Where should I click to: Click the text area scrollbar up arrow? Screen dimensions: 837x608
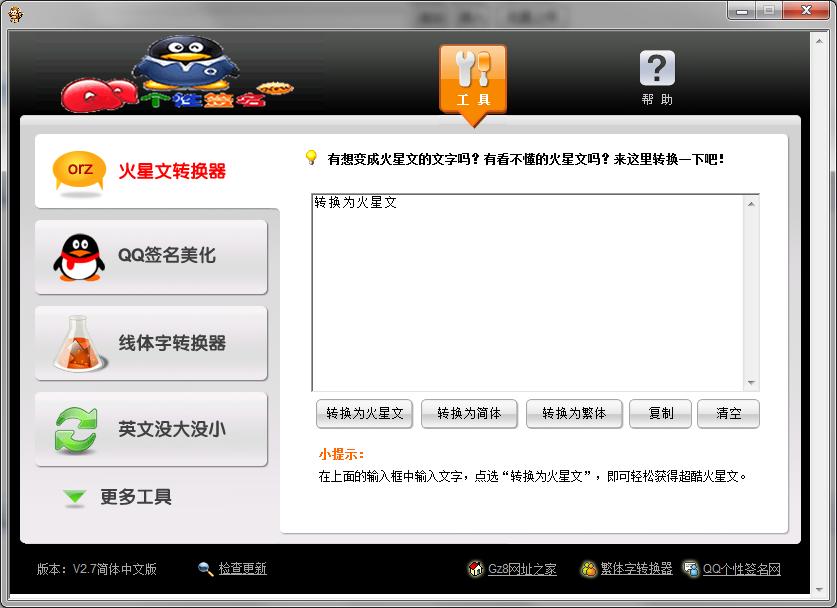pos(751,204)
